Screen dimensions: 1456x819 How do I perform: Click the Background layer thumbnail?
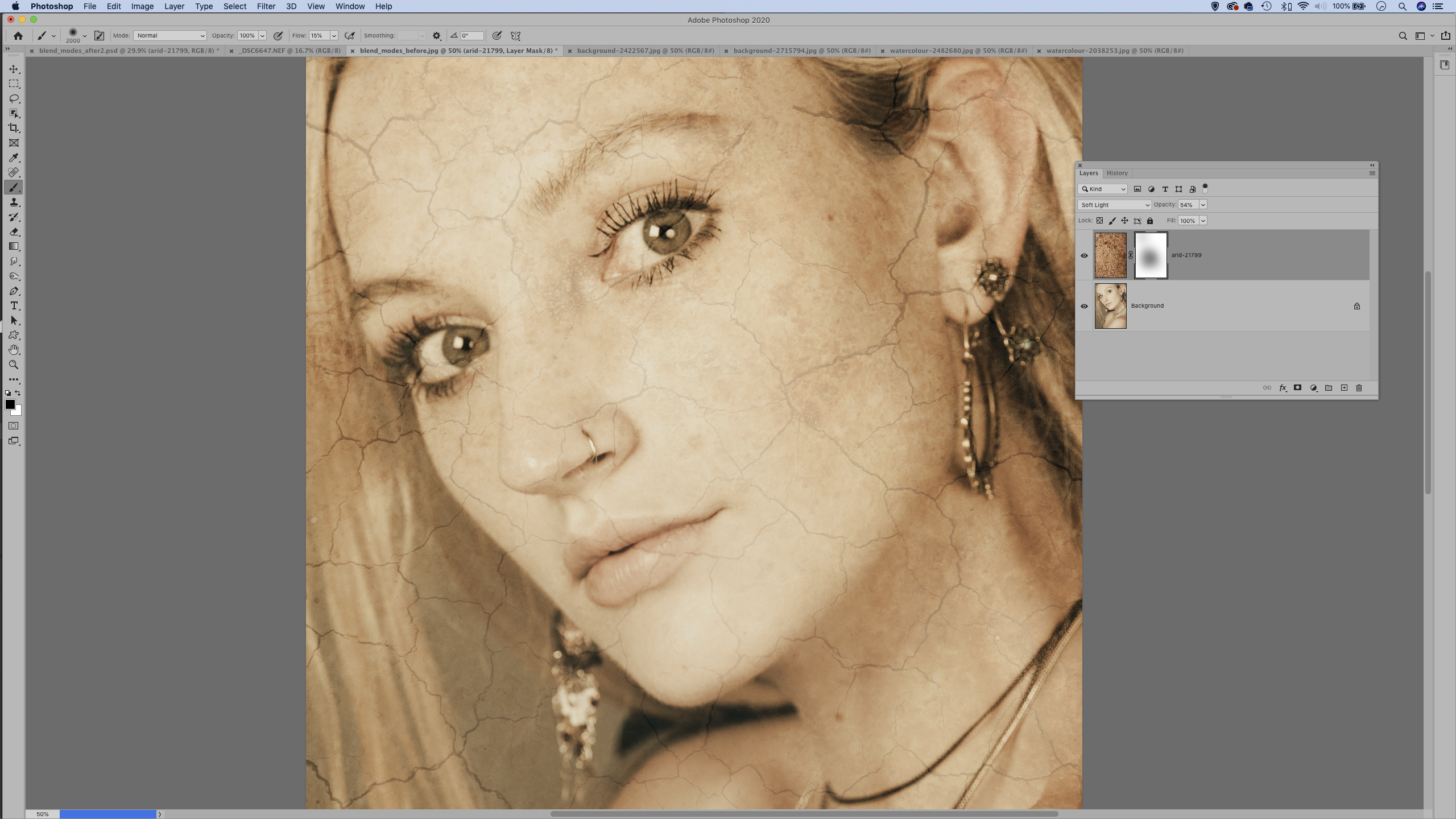click(x=1110, y=306)
